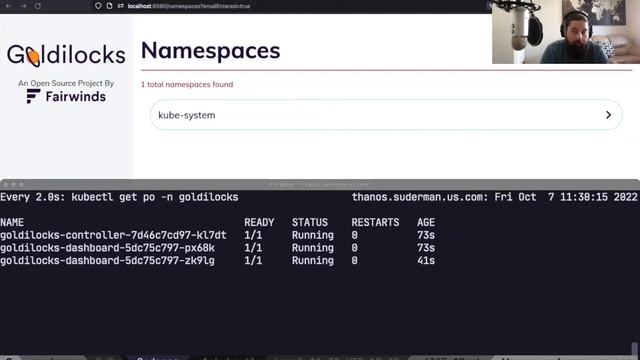
Task: Click the page info icon in the address bar
Action: point(109,6)
